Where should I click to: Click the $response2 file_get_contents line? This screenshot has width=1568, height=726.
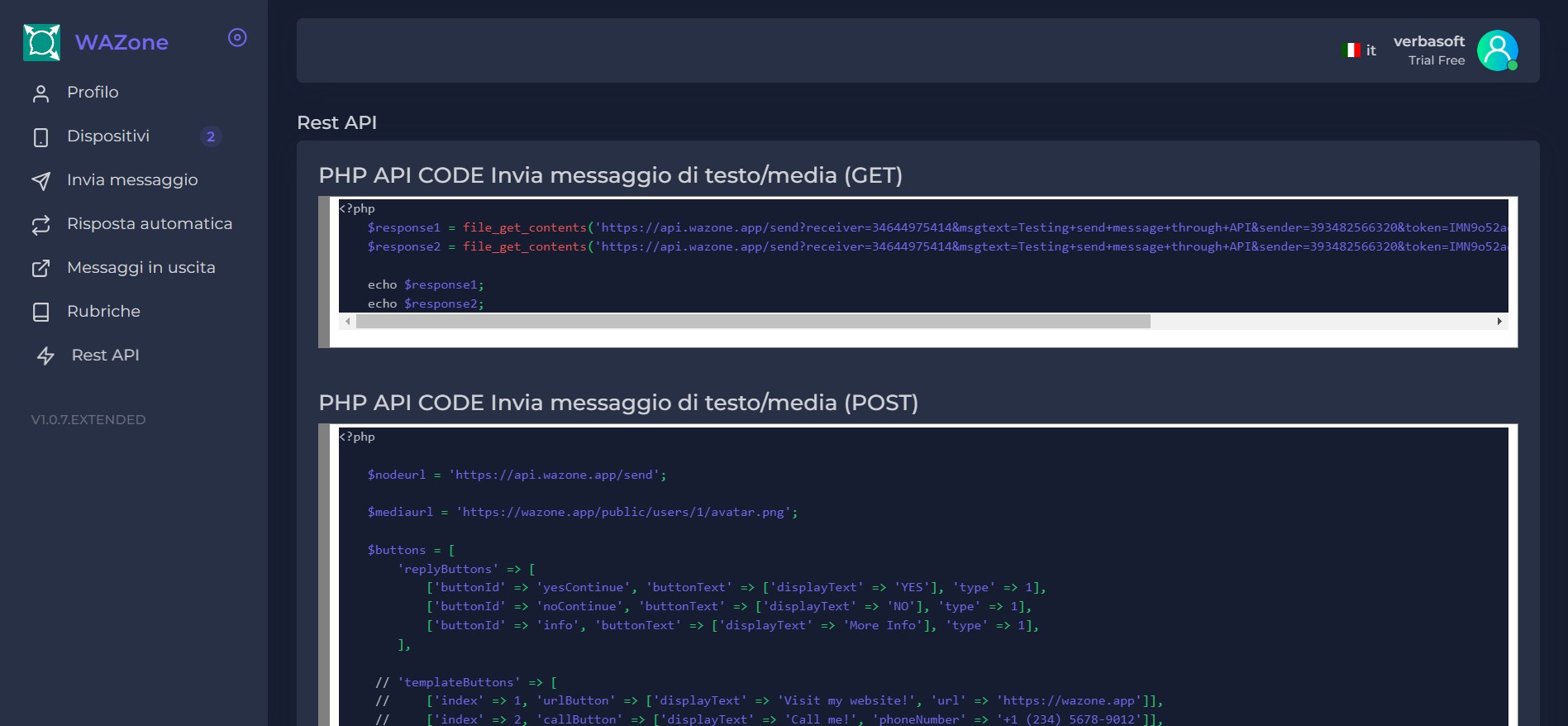click(x=937, y=246)
